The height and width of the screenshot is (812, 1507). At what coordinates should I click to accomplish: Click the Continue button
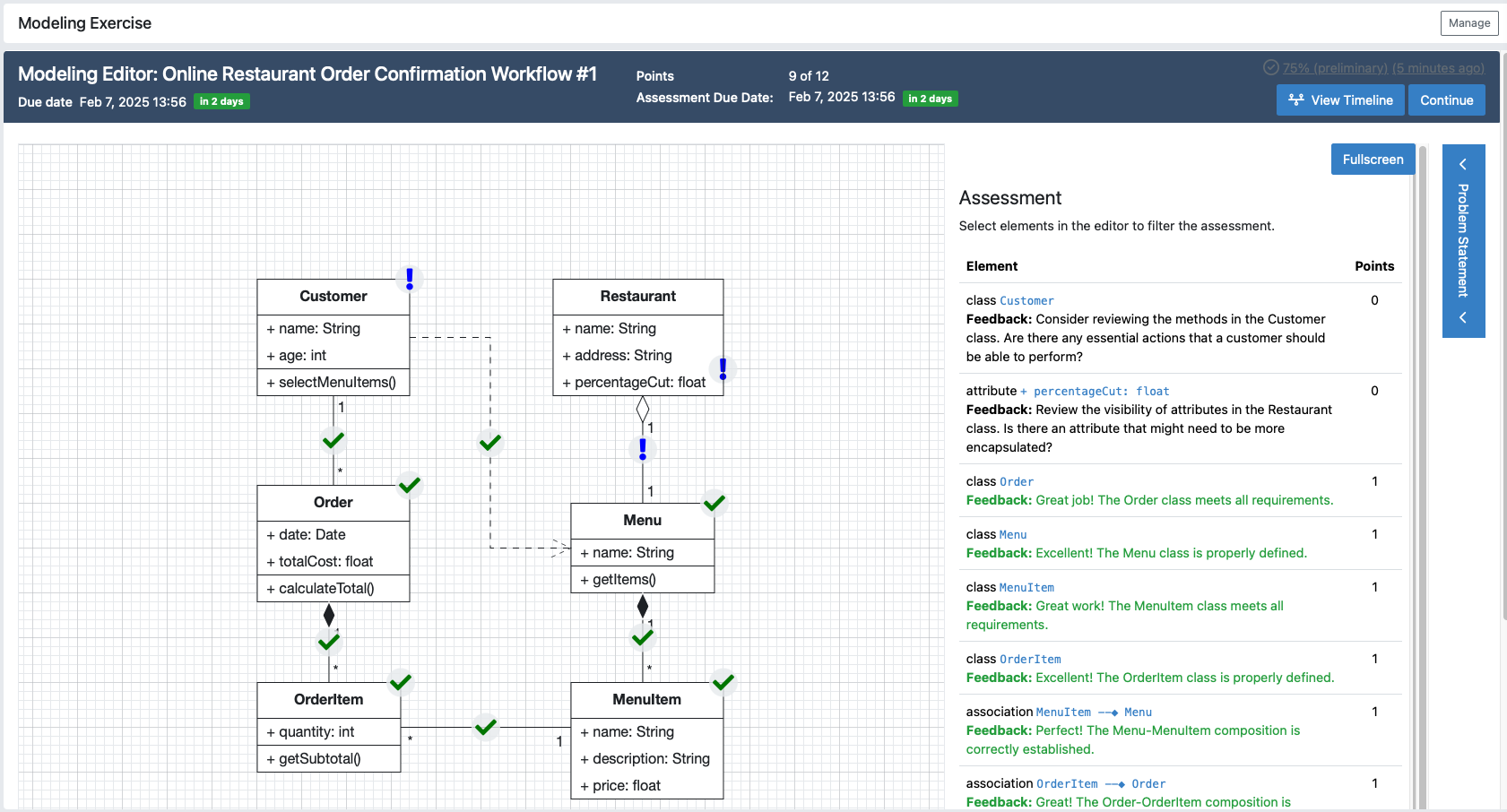pyautogui.click(x=1446, y=99)
